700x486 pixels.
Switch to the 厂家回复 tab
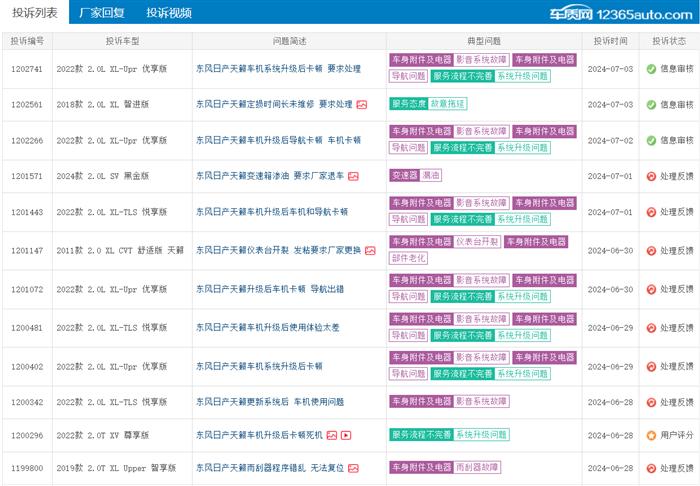[x=101, y=12]
